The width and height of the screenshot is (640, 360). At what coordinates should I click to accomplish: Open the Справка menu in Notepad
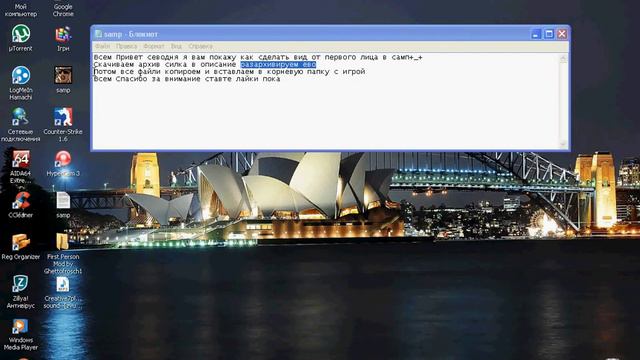click(x=200, y=46)
